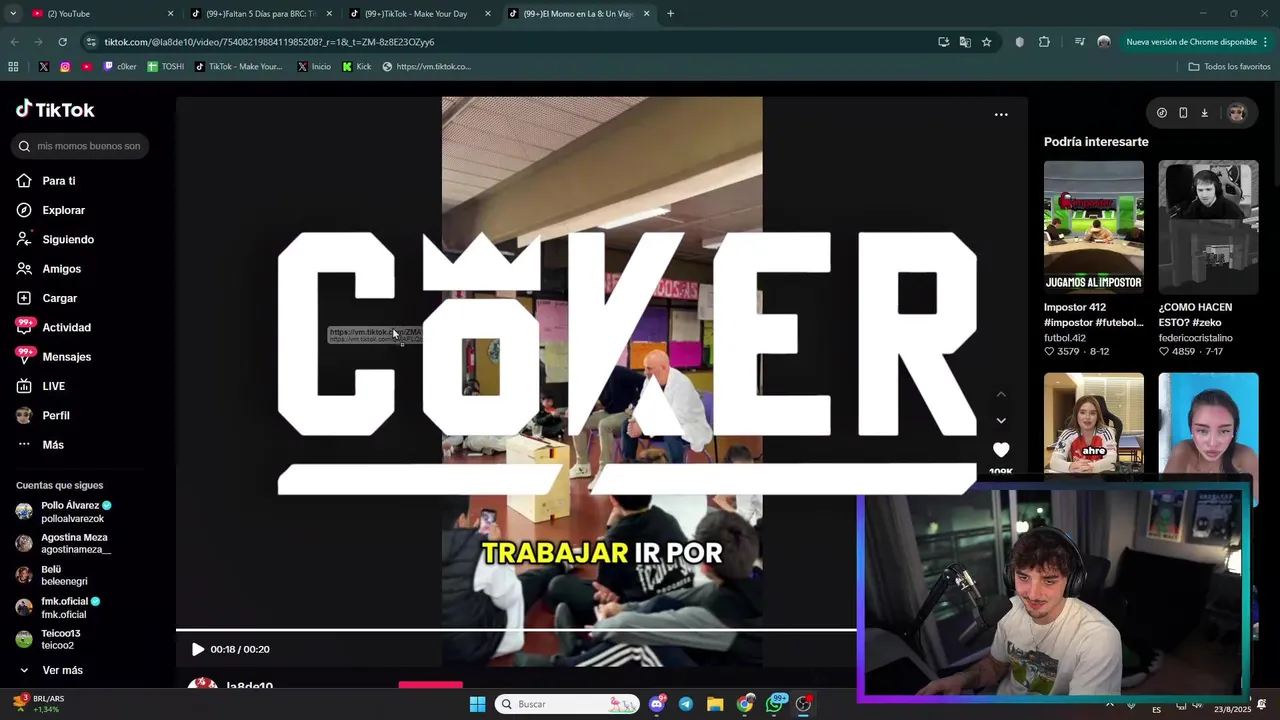Viewport: 1280px width, 720px height.
Task: Play the paused video
Action: click(x=198, y=649)
